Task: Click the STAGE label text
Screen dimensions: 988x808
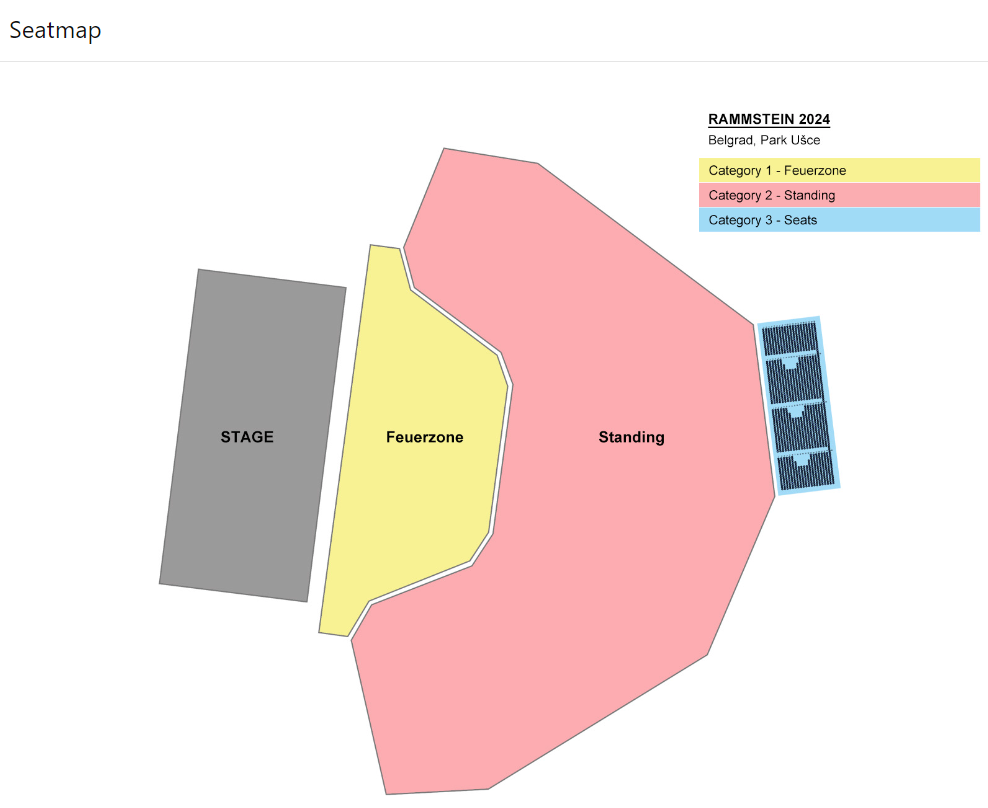Action: pos(247,437)
